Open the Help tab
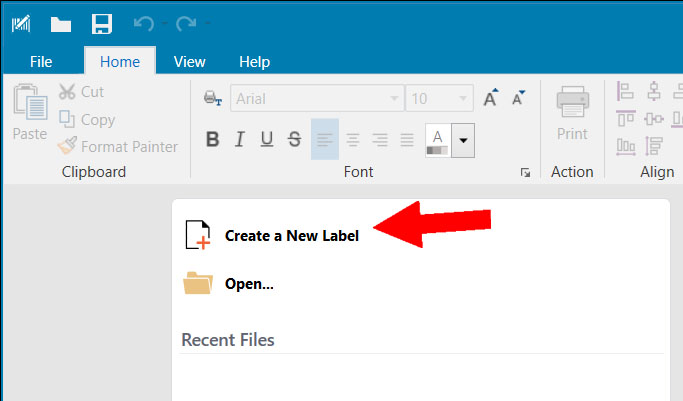 (254, 62)
